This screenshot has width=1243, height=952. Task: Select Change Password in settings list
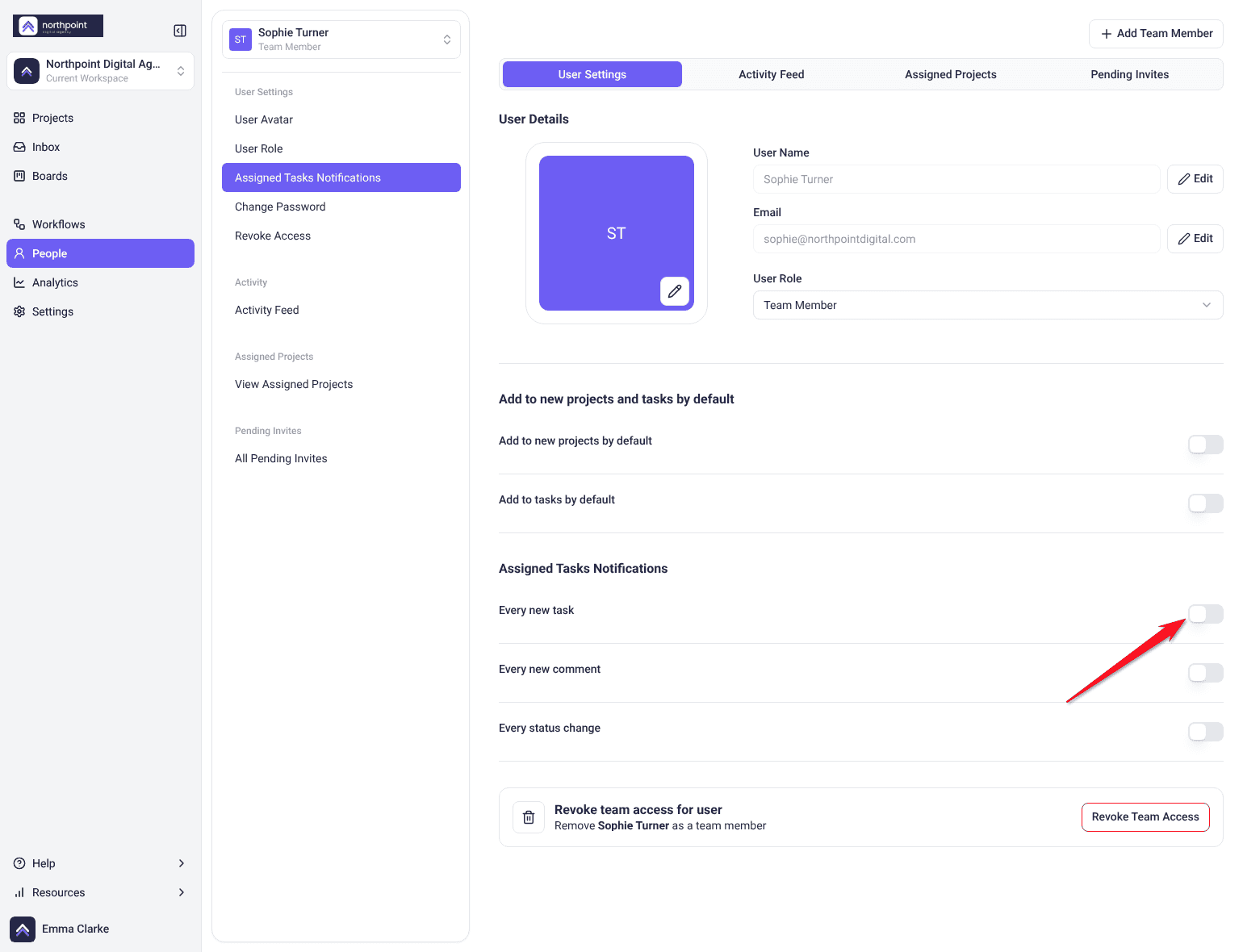(341, 207)
